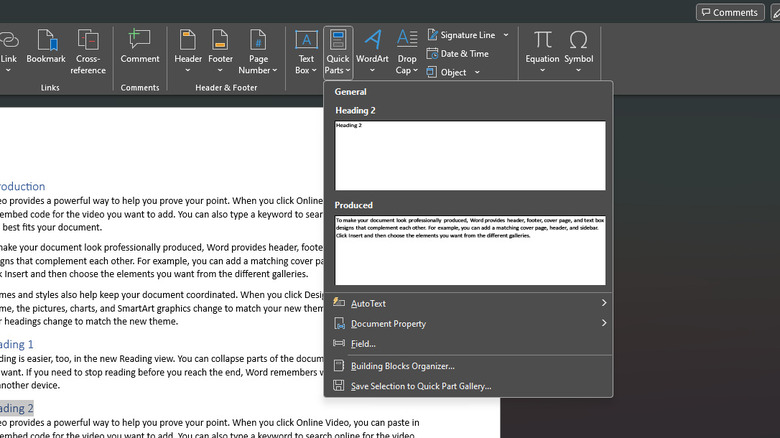Click the Quick Parts button
The image size is (780, 438).
pos(338,52)
